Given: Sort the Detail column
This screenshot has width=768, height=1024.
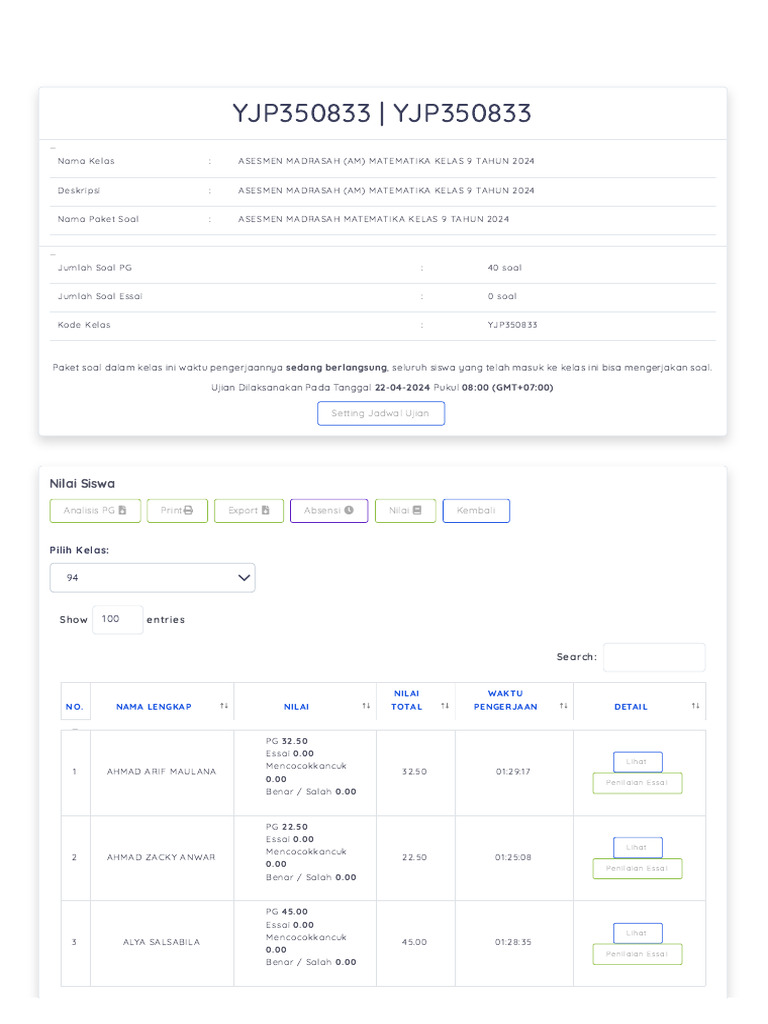Looking at the screenshot, I should point(695,706).
